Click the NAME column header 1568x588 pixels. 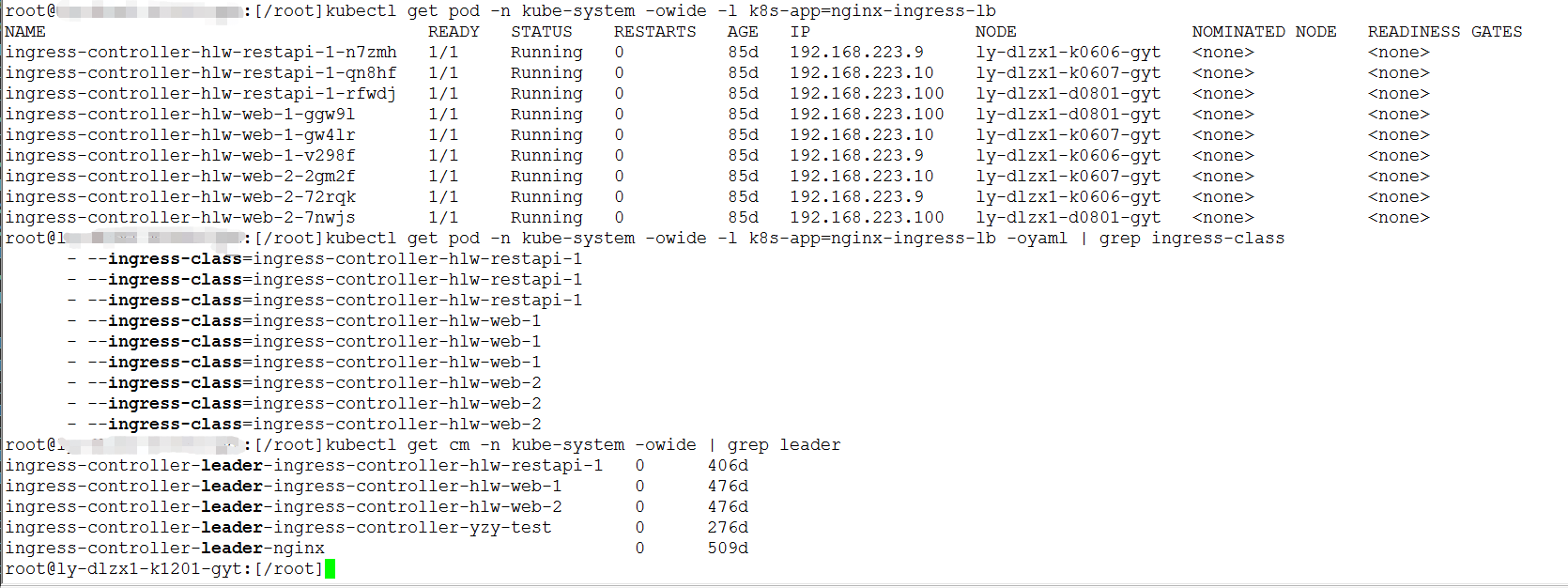click(x=25, y=32)
